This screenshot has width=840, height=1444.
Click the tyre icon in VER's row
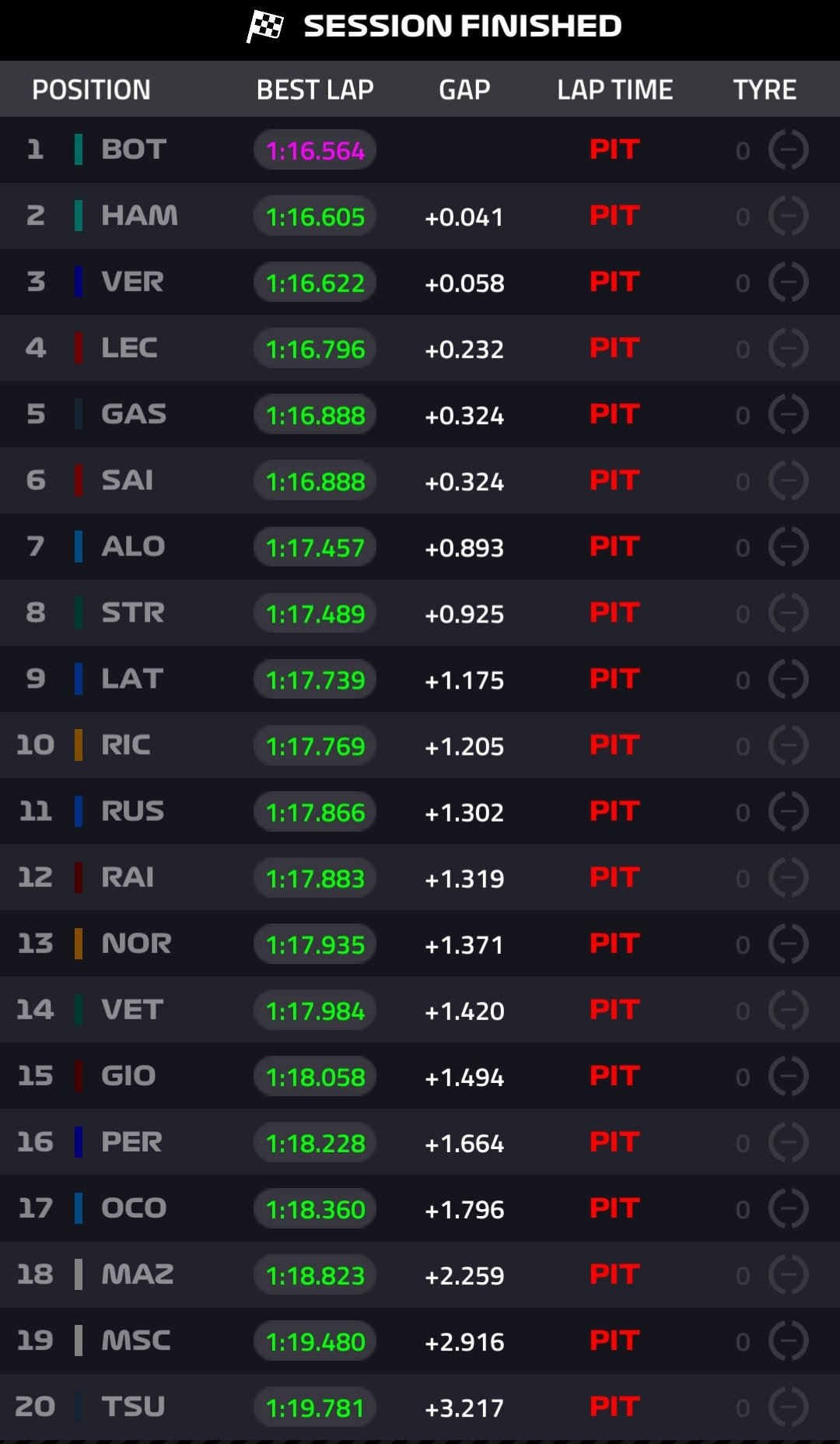(788, 282)
